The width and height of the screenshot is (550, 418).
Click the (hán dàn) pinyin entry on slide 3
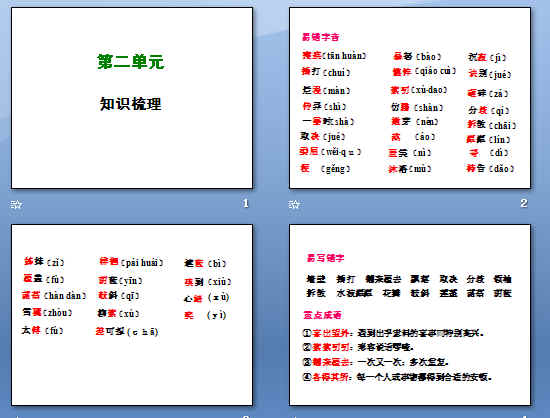(x=65, y=296)
